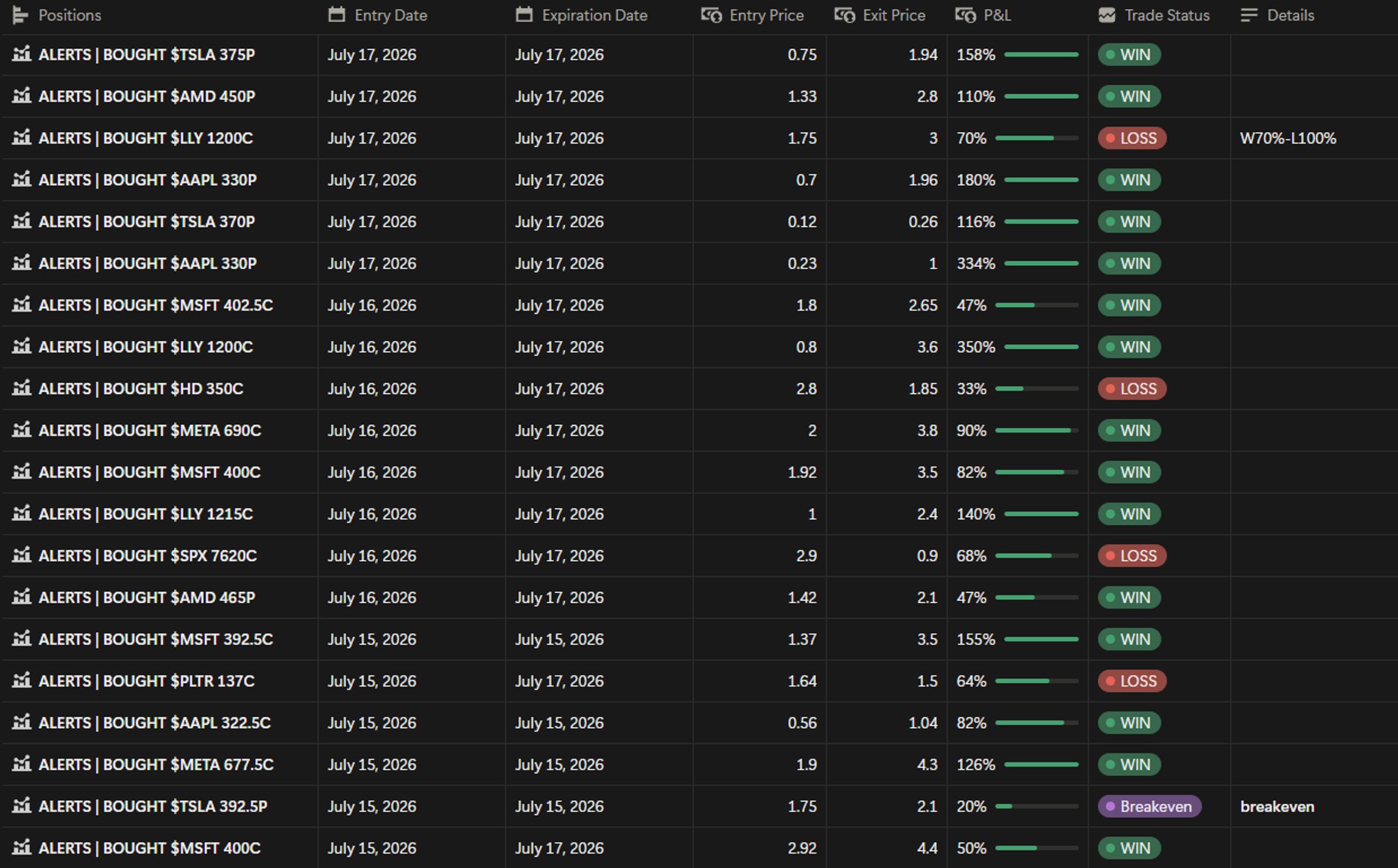Click the expiration date of the $LLY 1215C row
The width and height of the screenshot is (1398, 868).
559,514
